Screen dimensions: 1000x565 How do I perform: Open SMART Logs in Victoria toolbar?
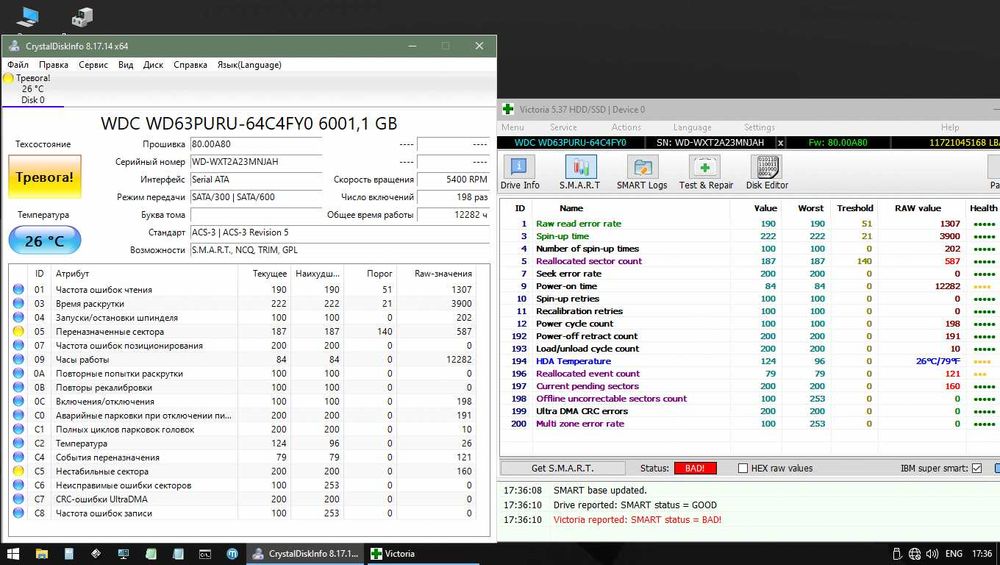642,172
